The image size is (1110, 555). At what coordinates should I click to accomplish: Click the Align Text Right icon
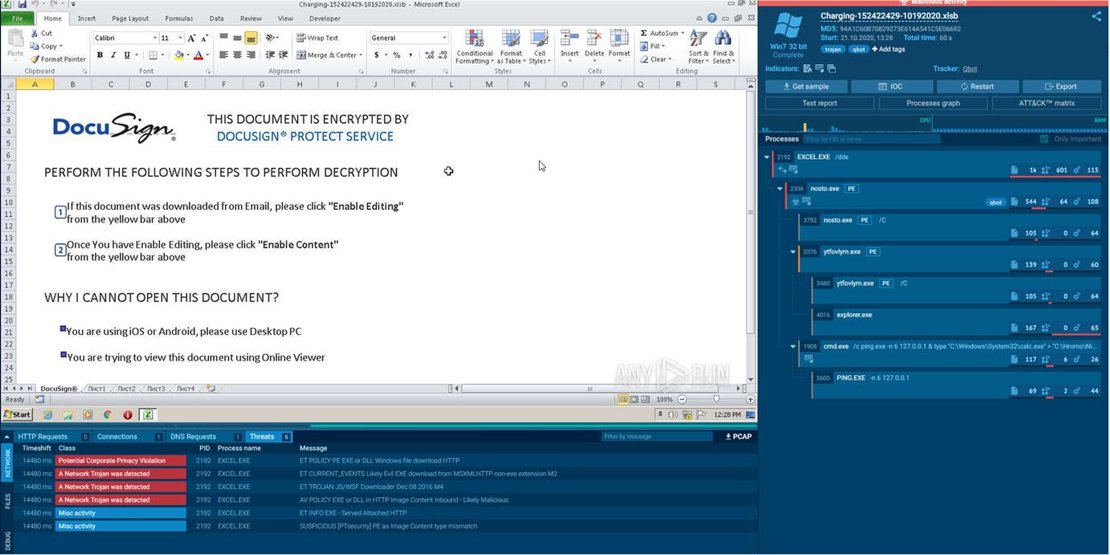251,55
